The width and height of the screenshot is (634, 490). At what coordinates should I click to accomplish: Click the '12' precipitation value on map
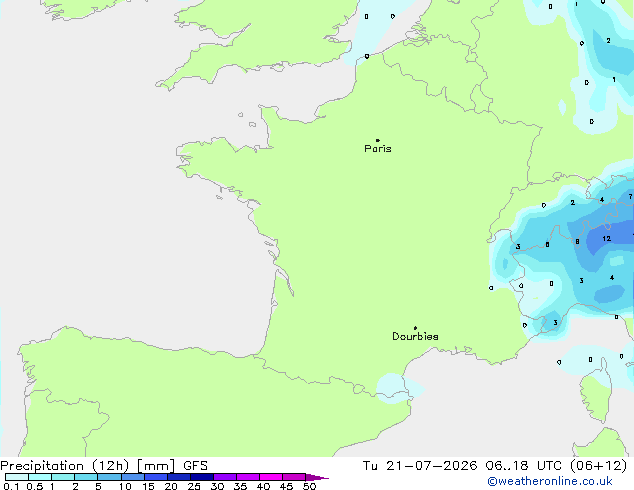[x=607, y=239]
